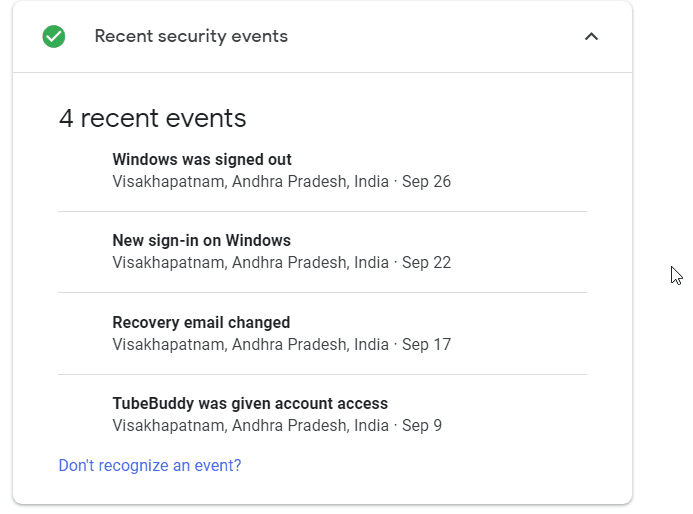Click divider line above TubeBuddy event

323,374
